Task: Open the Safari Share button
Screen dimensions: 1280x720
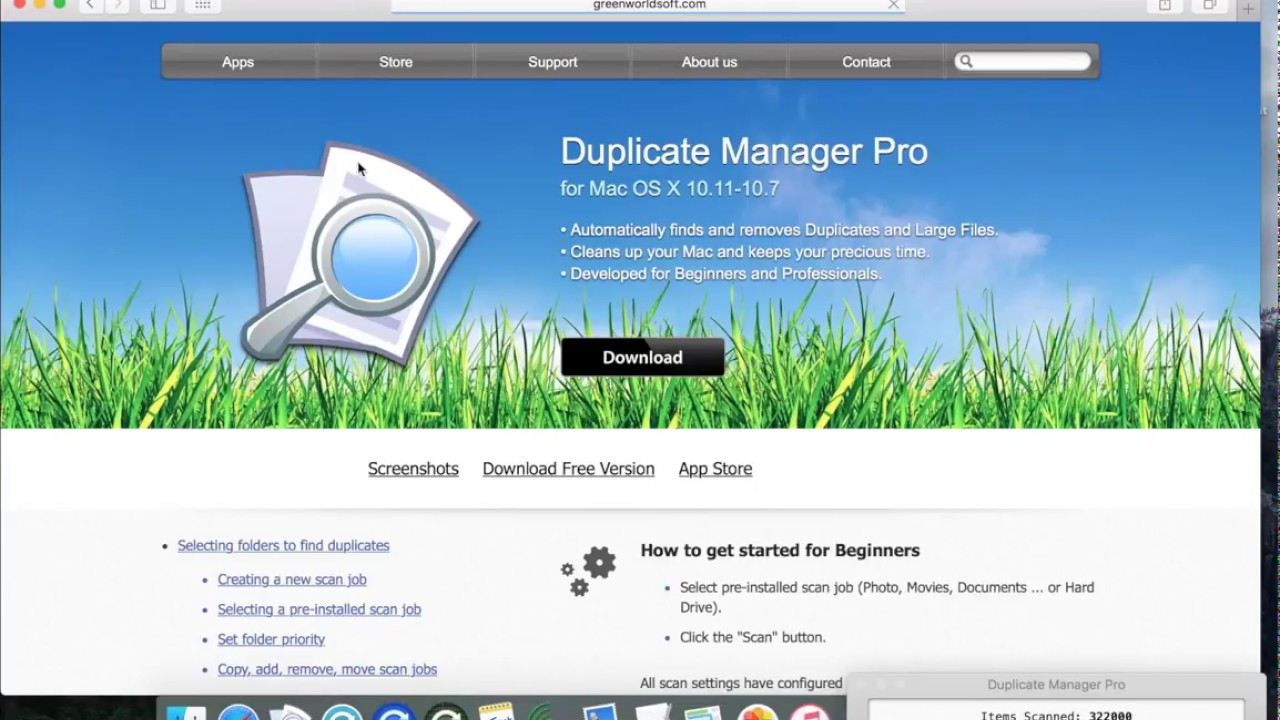Action: pyautogui.click(x=1165, y=5)
